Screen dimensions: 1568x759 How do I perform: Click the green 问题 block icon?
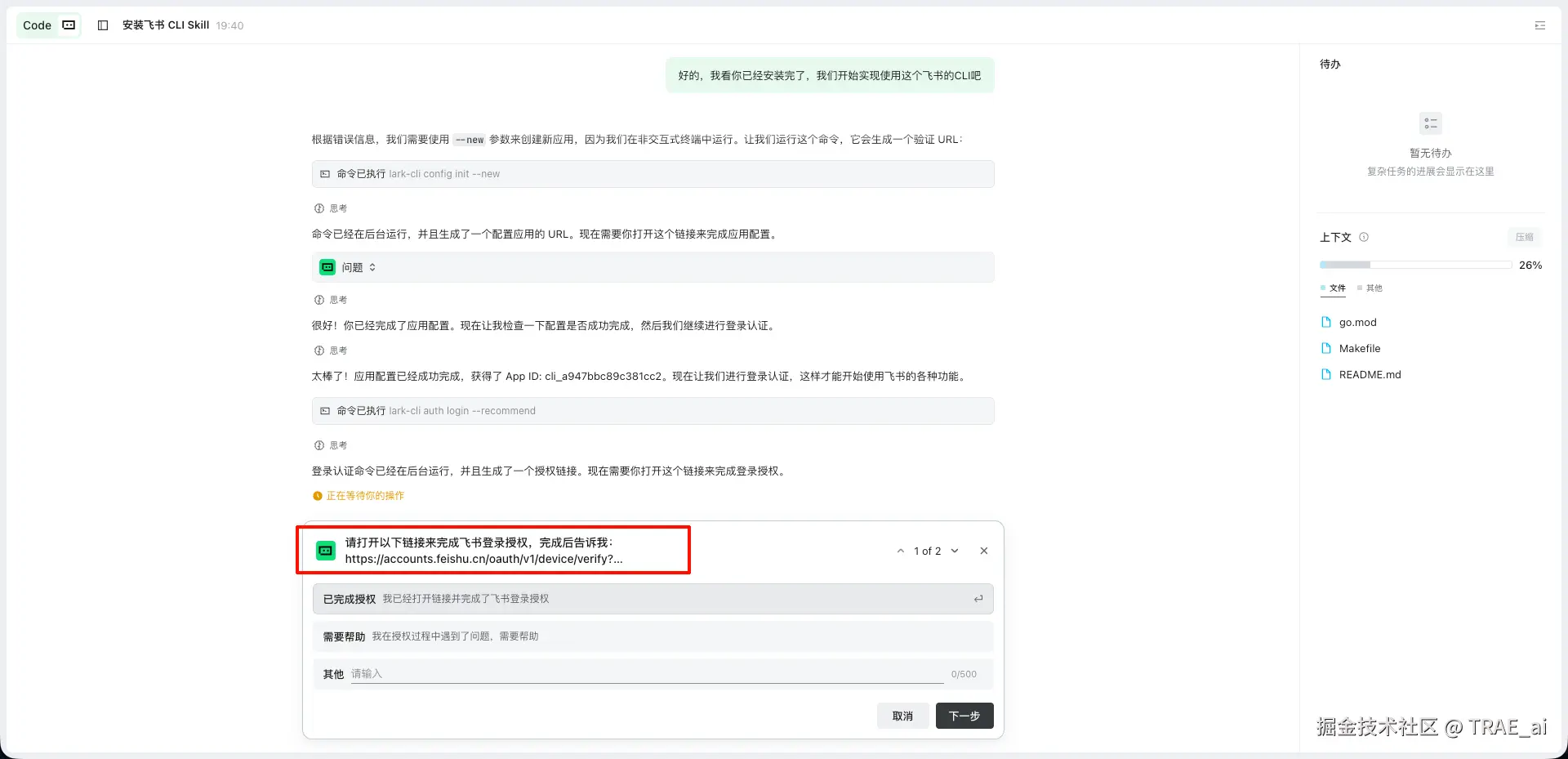coord(327,267)
